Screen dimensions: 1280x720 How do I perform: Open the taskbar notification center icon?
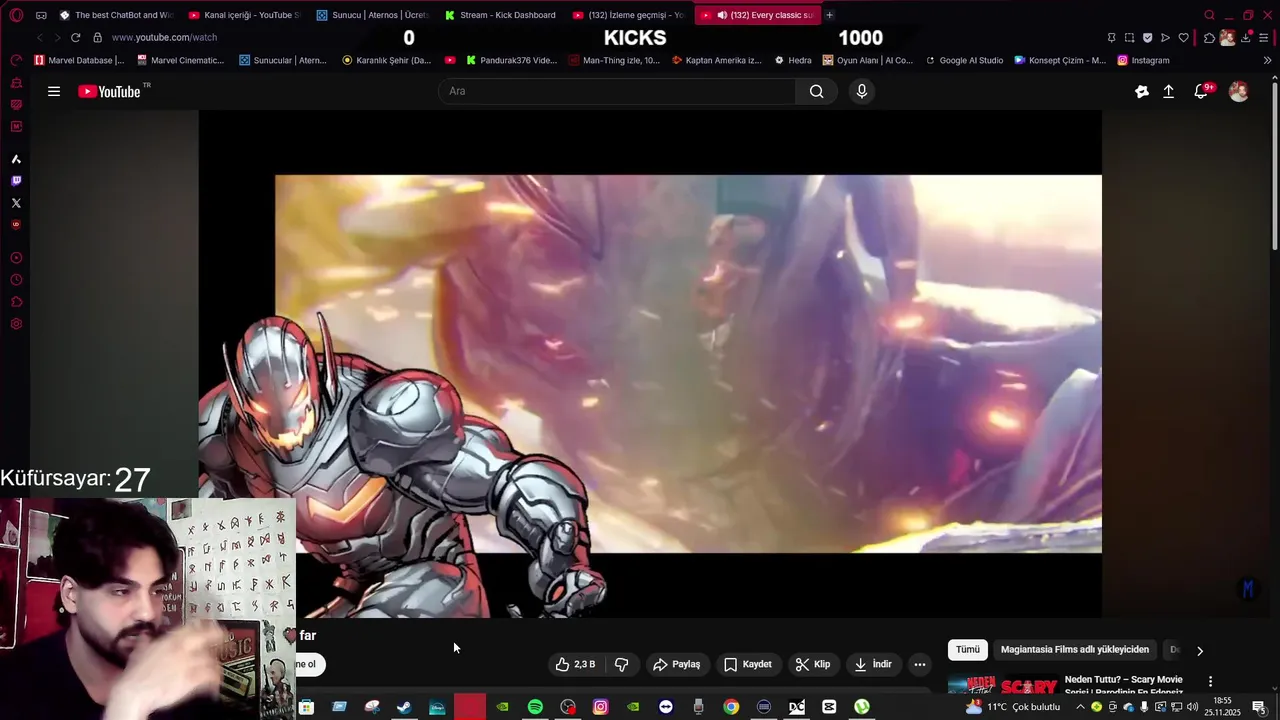pyautogui.click(x=1259, y=707)
